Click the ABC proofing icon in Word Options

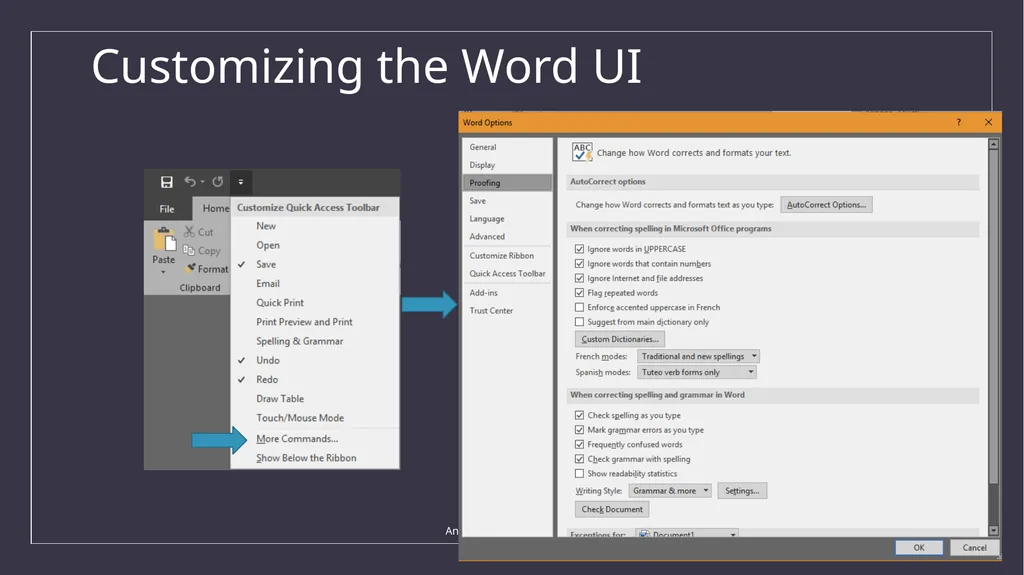[582, 152]
